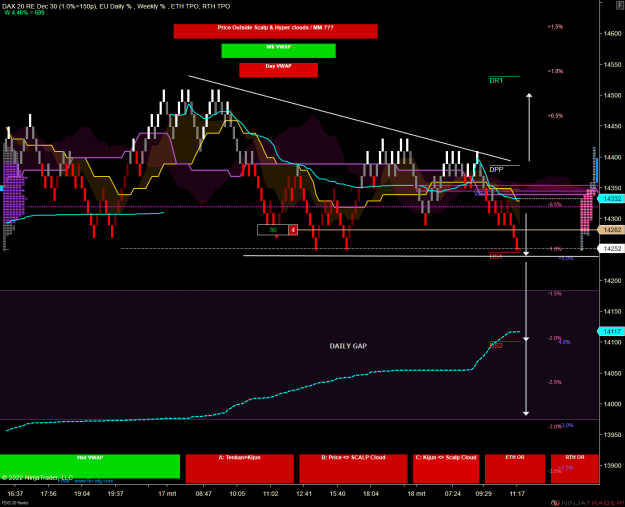
Task: Click the 11:17 time axis label
Action: click(517, 494)
